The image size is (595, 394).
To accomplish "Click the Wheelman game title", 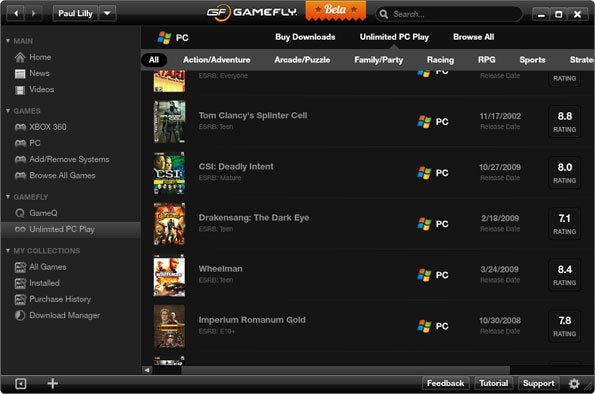I will 220,269.
